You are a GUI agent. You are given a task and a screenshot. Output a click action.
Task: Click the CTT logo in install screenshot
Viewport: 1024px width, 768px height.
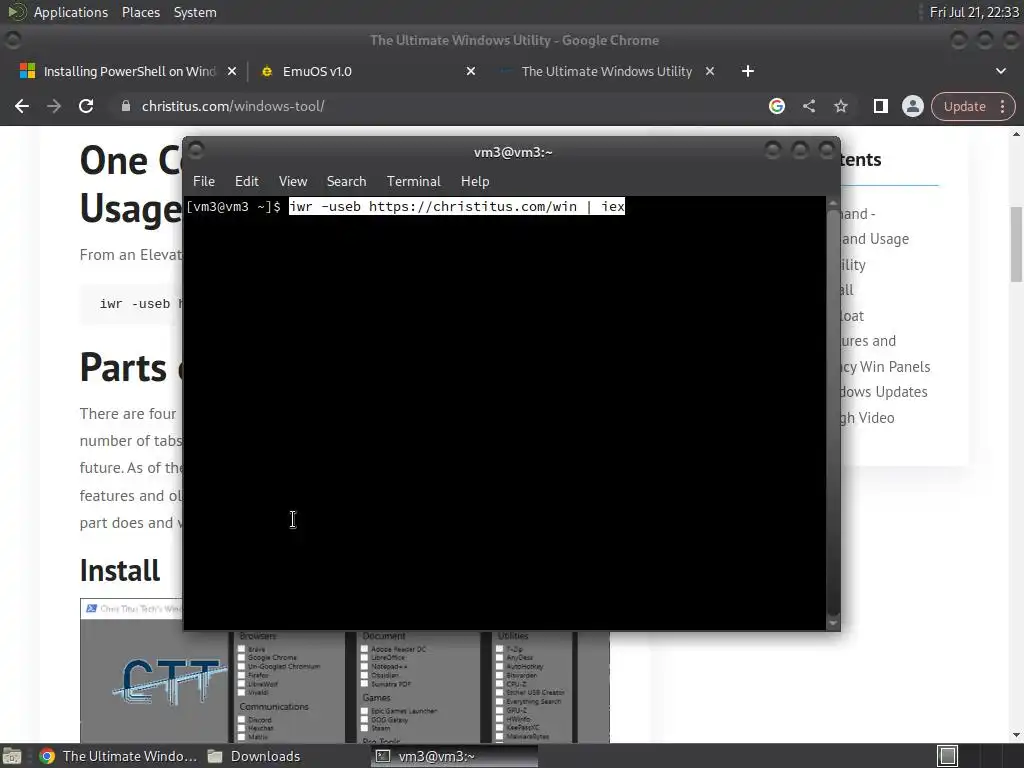pyautogui.click(x=170, y=682)
